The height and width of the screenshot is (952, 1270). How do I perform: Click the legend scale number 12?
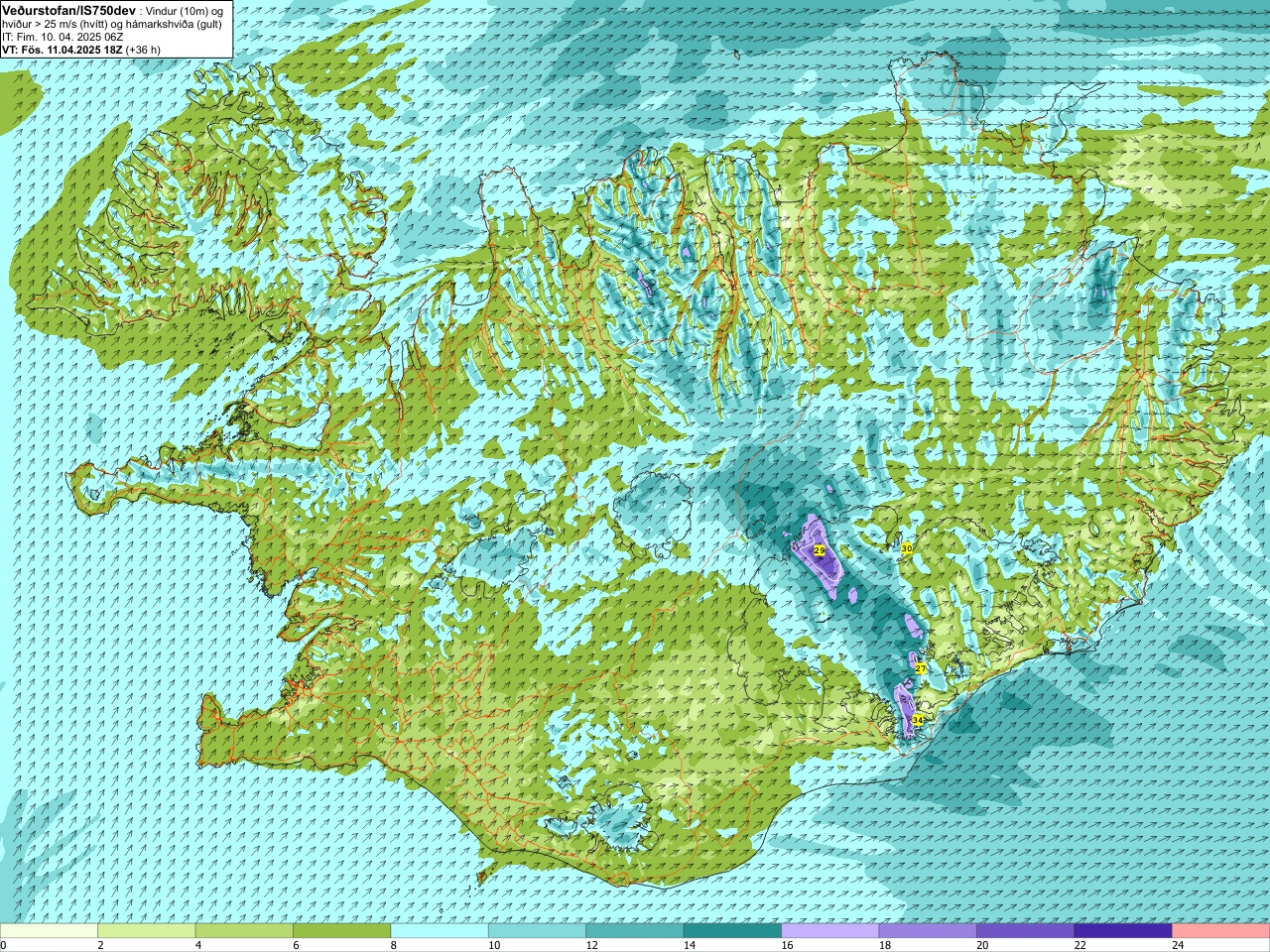[x=591, y=945]
